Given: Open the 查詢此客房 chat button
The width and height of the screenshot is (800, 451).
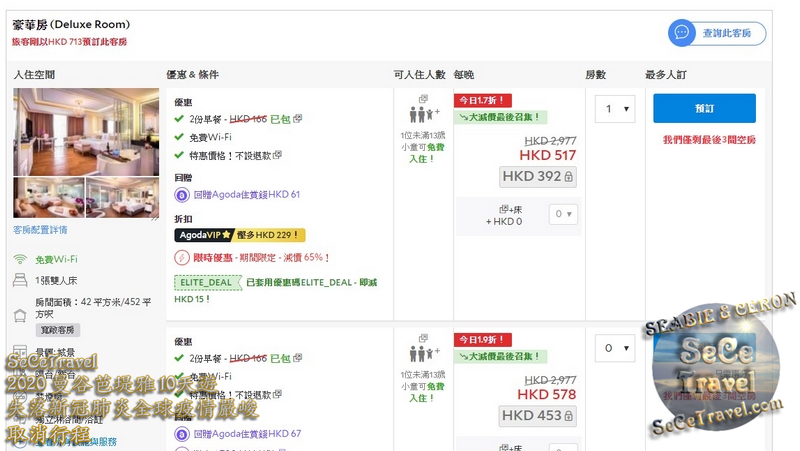Looking at the screenshot, I should (717, 33).
